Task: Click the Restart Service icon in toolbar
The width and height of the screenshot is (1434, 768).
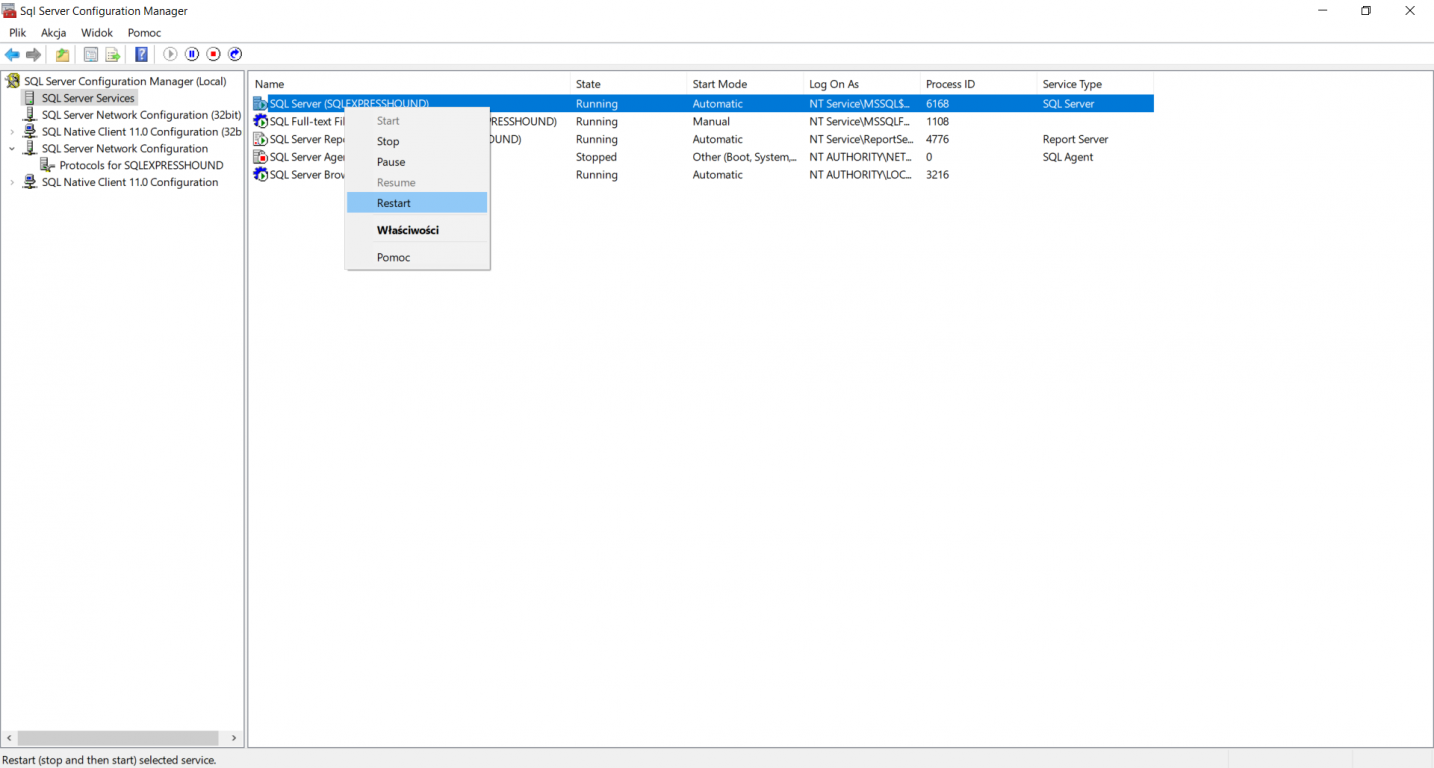Action: click(235, 54)
